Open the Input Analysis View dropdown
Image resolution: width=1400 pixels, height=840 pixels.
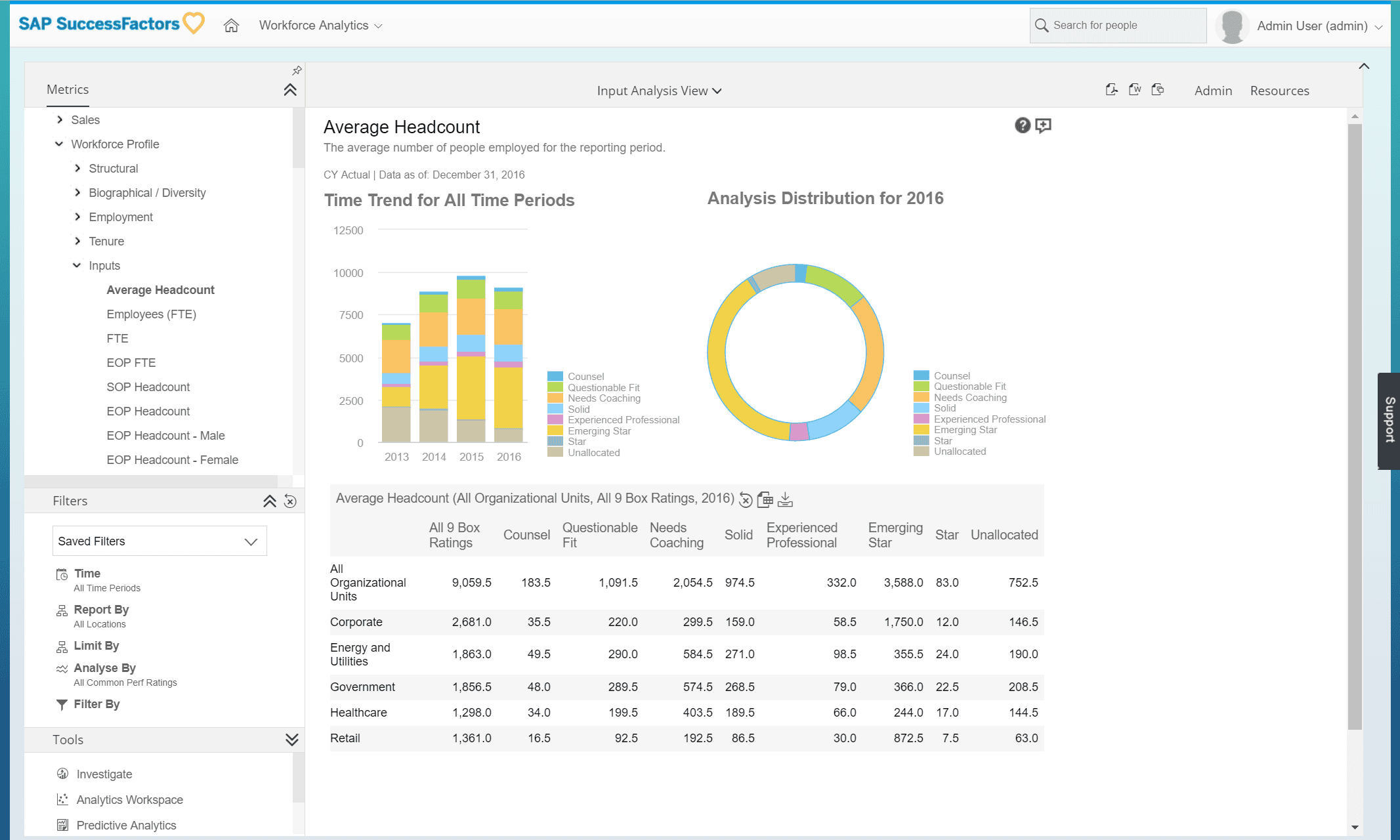(659, 91)
